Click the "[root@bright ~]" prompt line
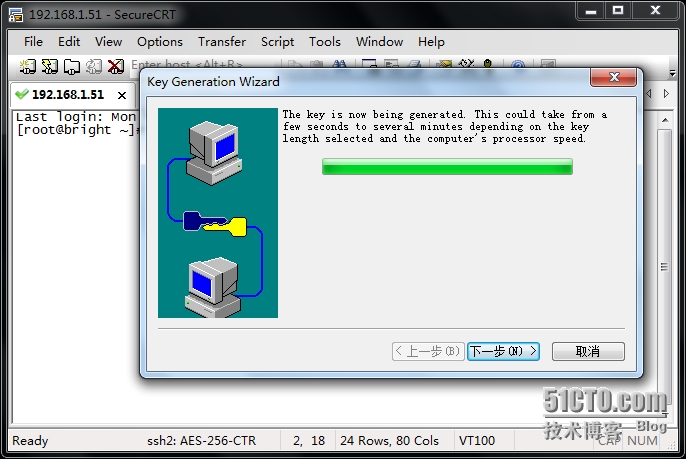 pyautogui.click(x=77, y=130)
